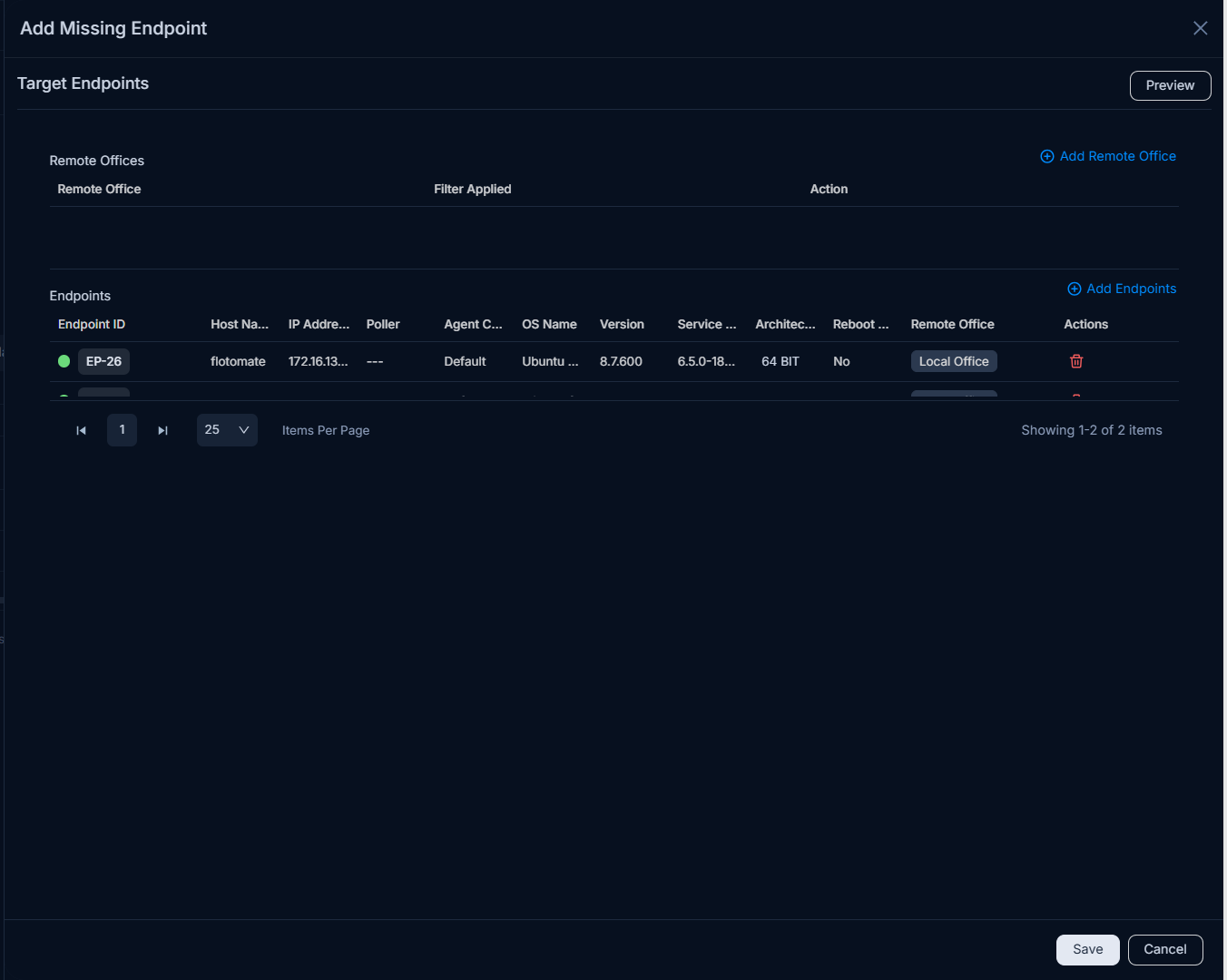This screenshot has height=980, width=1227.
Task: Click the Architecture column header
Action: pyautogui.click(x=785, y=324)
